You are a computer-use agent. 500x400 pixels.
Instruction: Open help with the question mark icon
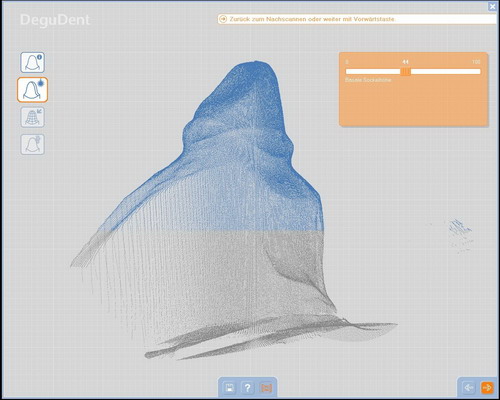pyautogui.click(x=247, y=388)
